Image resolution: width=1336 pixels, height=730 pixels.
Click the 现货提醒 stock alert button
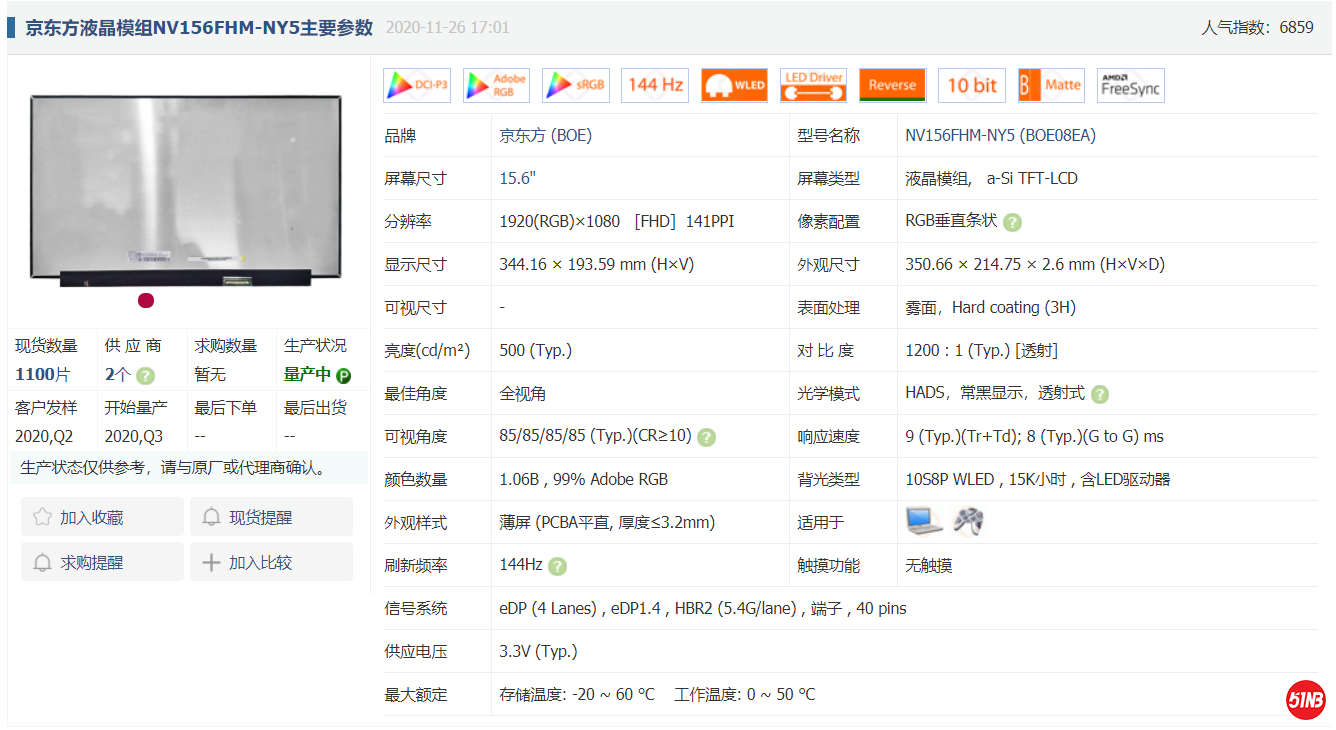tap(271, 517)
